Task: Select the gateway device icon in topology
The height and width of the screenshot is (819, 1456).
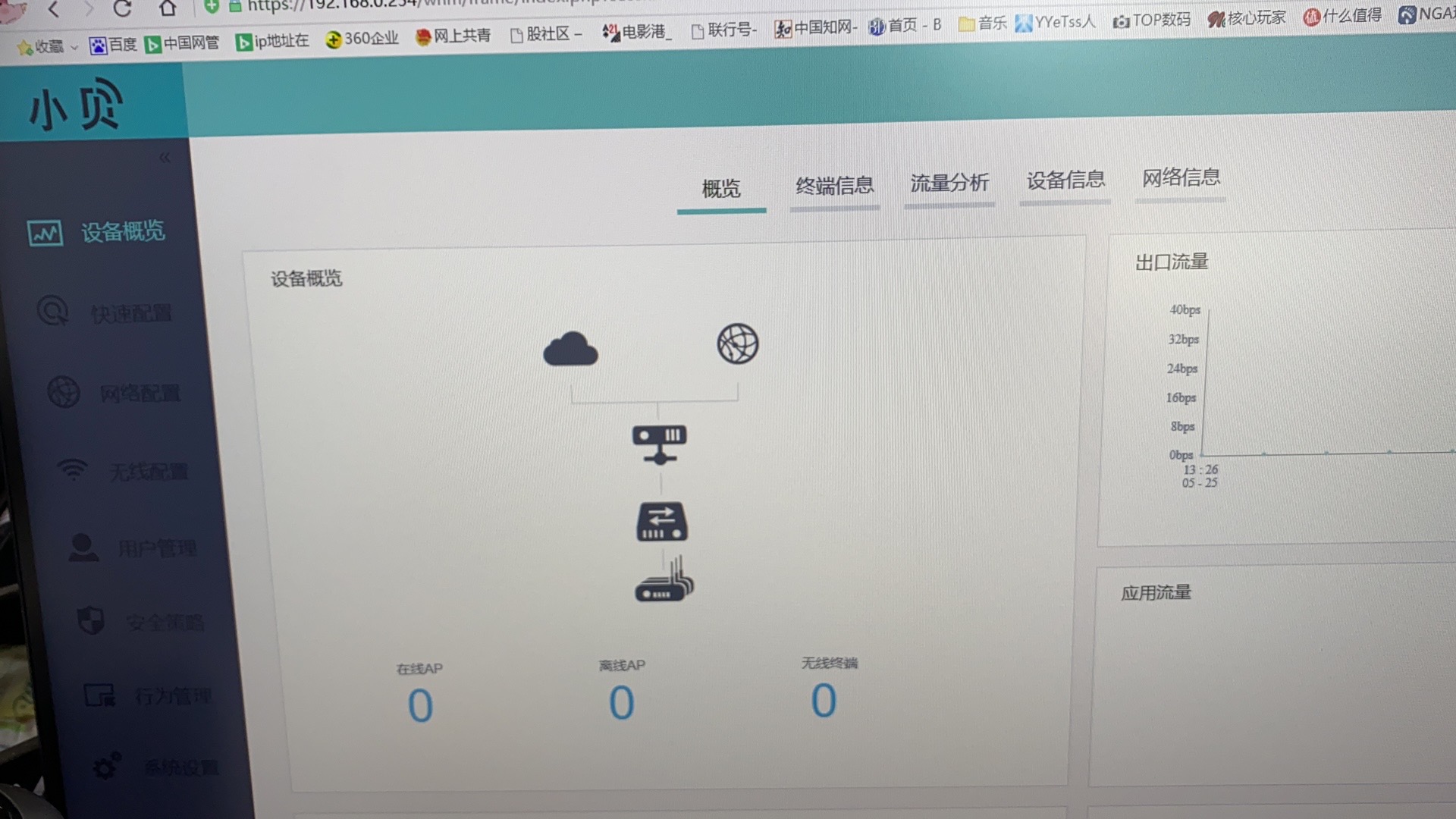Action: point(660,444)
